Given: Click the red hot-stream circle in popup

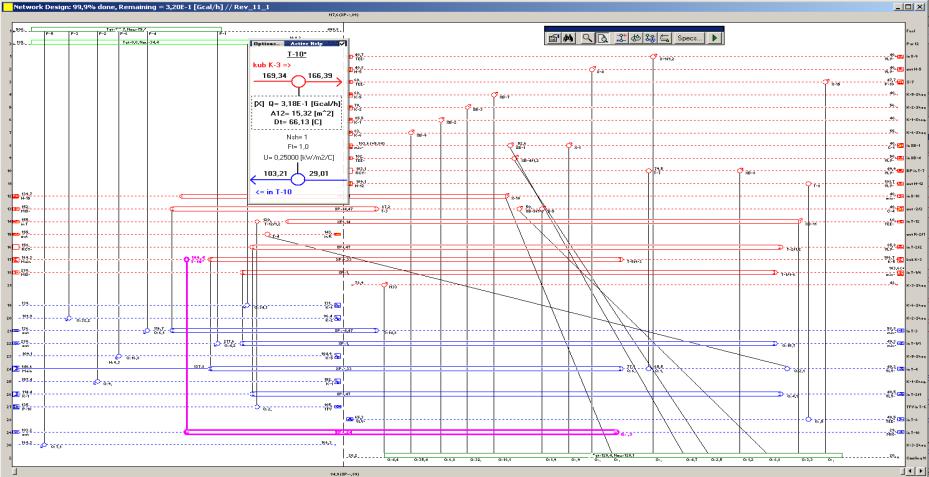Looking at the screenshot, I should click(x=297, y=81).
